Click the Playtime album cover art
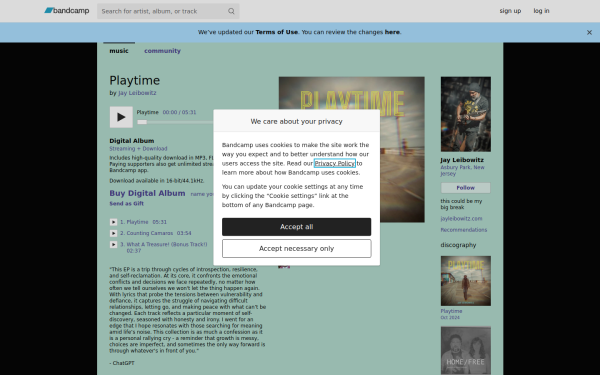 [x=352, y=149]
